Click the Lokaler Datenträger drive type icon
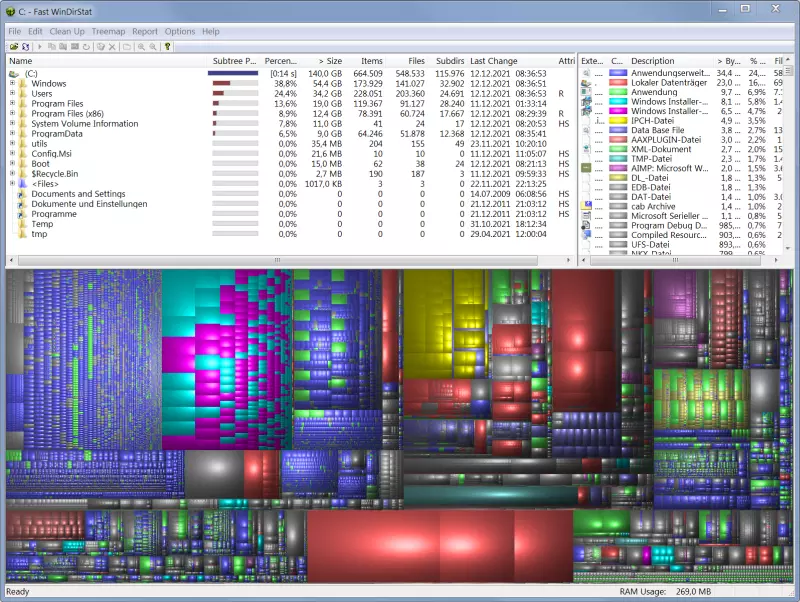Image resolution: width=800 pixels, height=602 pixels. coord(587,83)
